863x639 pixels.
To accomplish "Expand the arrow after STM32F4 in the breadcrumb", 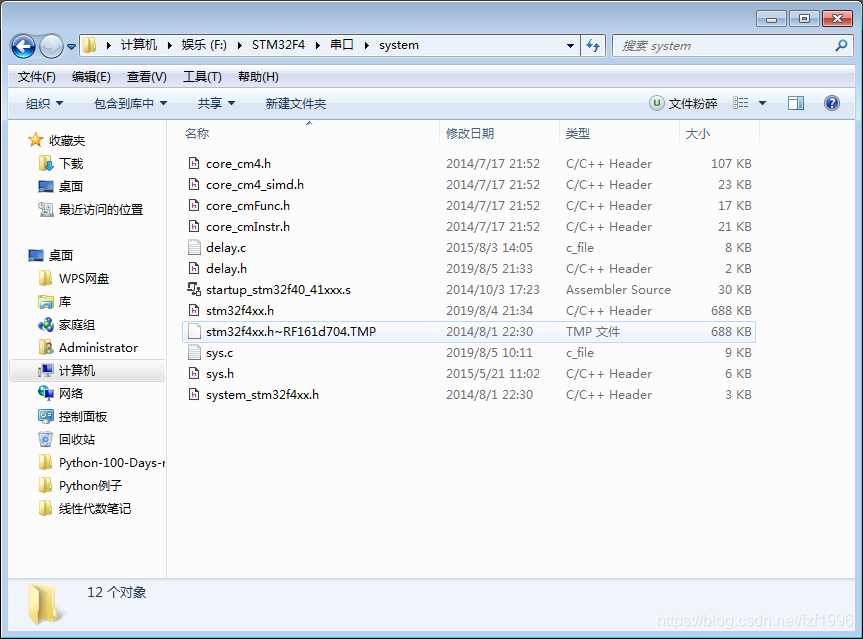I will tap(318, 46).
